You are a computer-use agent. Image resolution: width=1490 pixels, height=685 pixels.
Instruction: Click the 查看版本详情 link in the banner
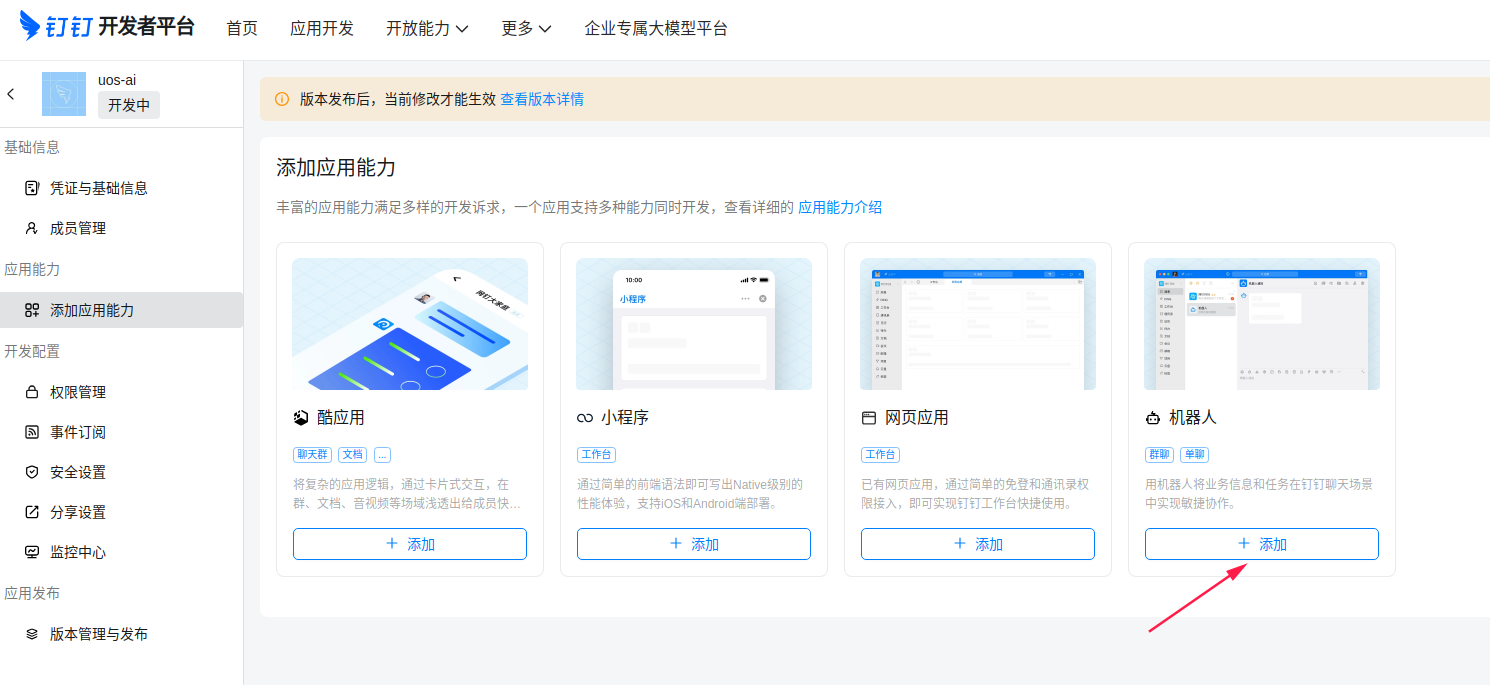tap(542, 99)
